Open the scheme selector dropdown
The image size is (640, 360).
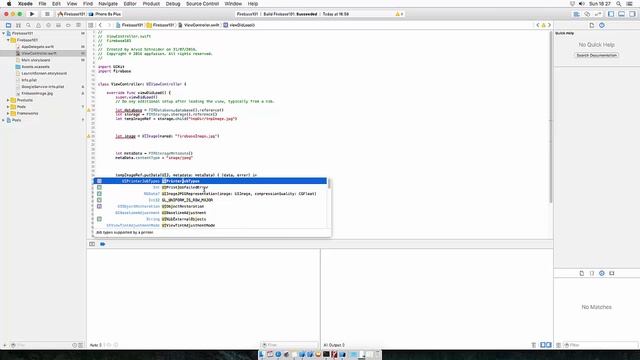click(x=71, y=14)
